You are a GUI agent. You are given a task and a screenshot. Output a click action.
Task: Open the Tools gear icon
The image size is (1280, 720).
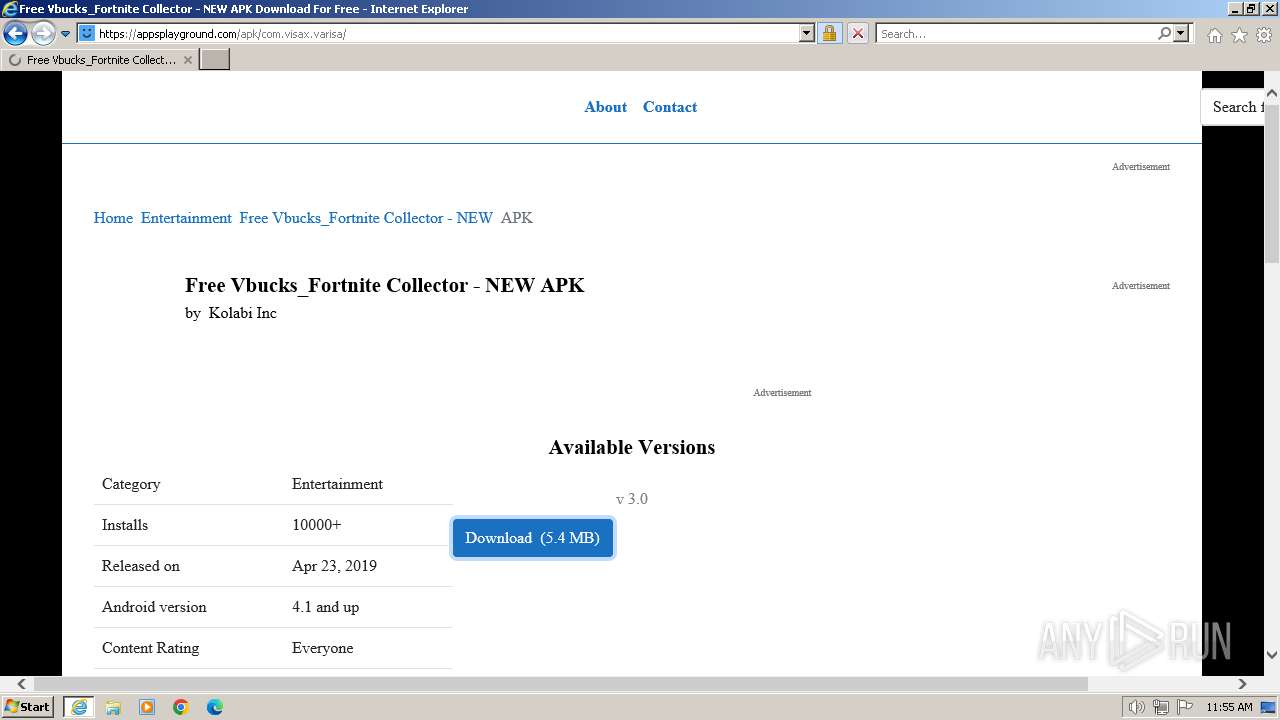click(x=1264, y=35)
